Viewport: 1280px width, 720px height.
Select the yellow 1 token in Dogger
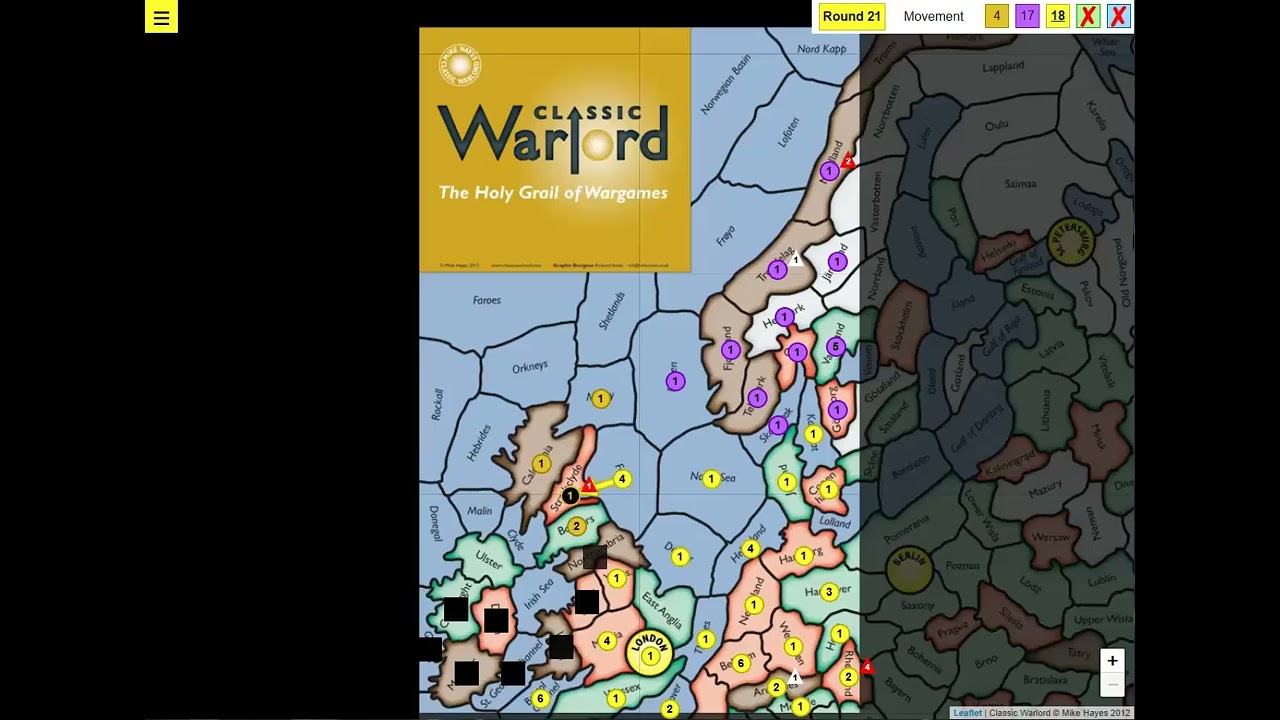click(680, 556)
